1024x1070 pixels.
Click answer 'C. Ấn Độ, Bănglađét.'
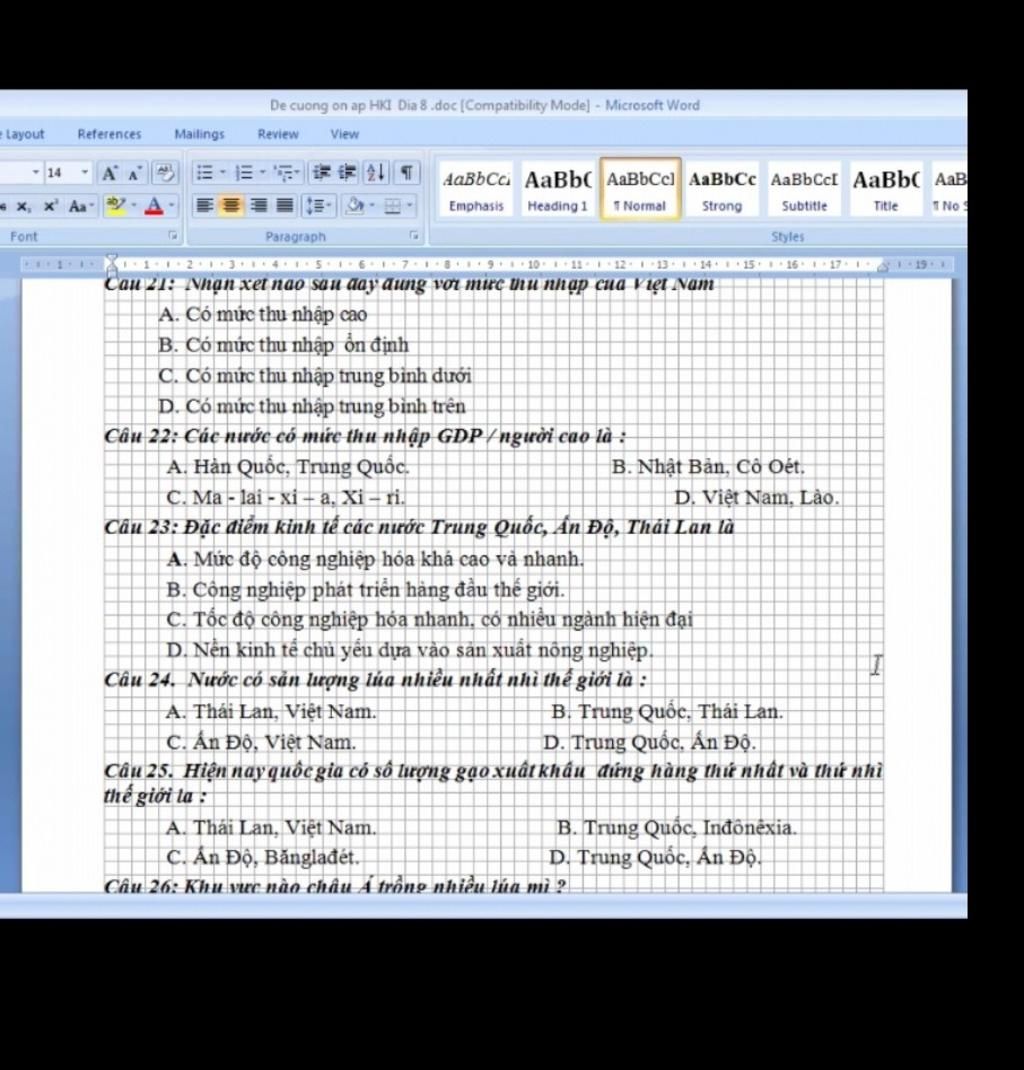263,857
